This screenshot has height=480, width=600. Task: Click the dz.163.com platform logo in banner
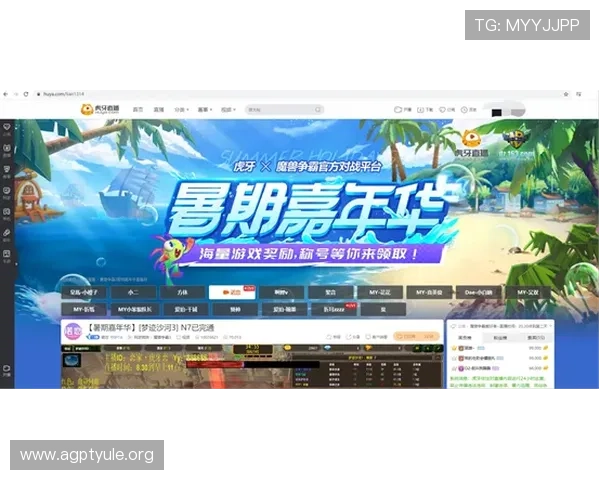517,145
